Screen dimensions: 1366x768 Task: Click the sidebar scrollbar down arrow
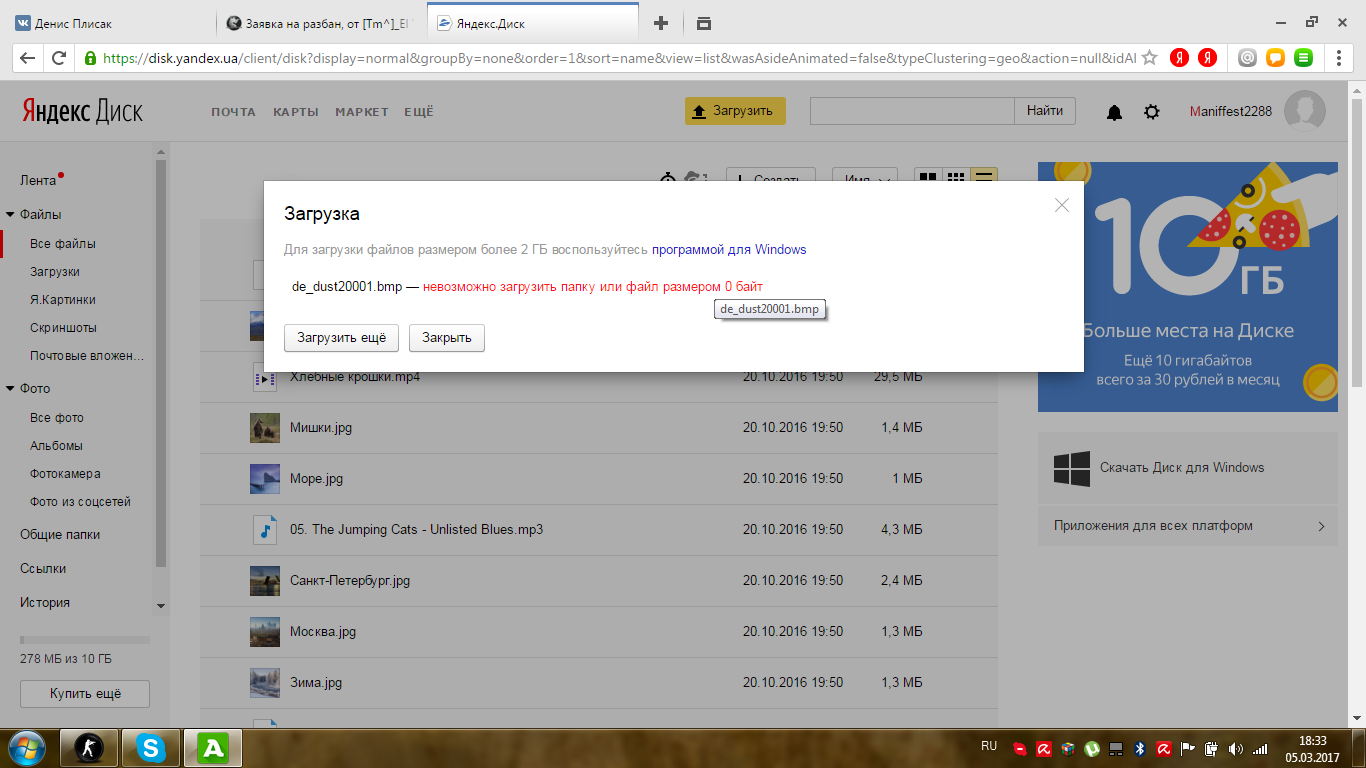tap(161, 606)
